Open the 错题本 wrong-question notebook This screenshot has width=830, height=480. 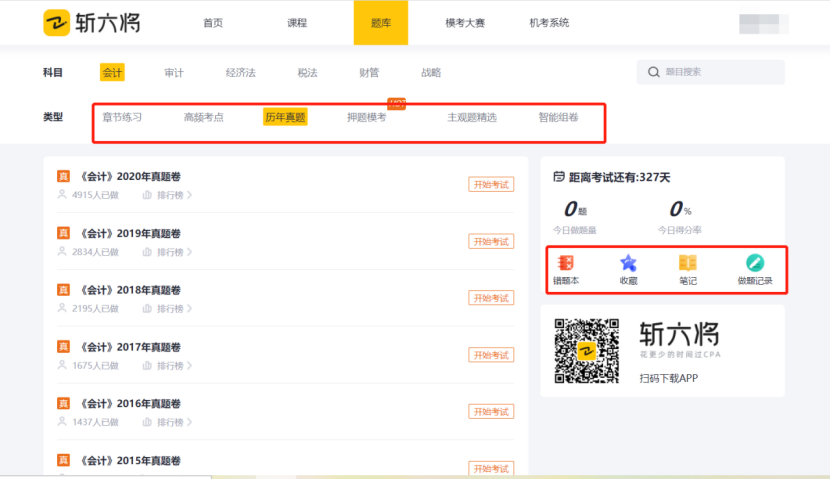[566, 270]
